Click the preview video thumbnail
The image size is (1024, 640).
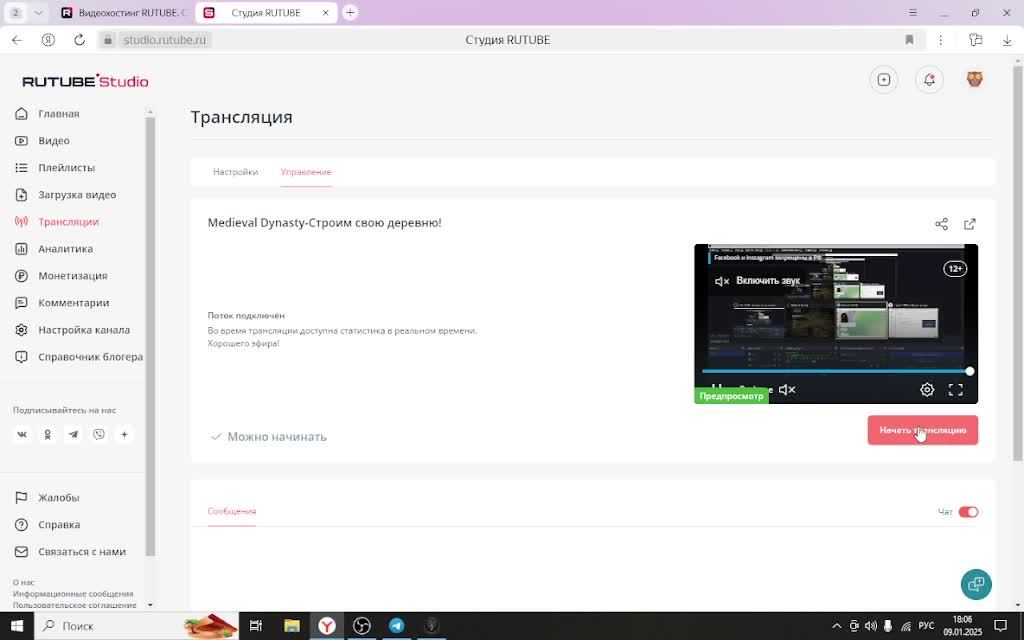(836, 324)
